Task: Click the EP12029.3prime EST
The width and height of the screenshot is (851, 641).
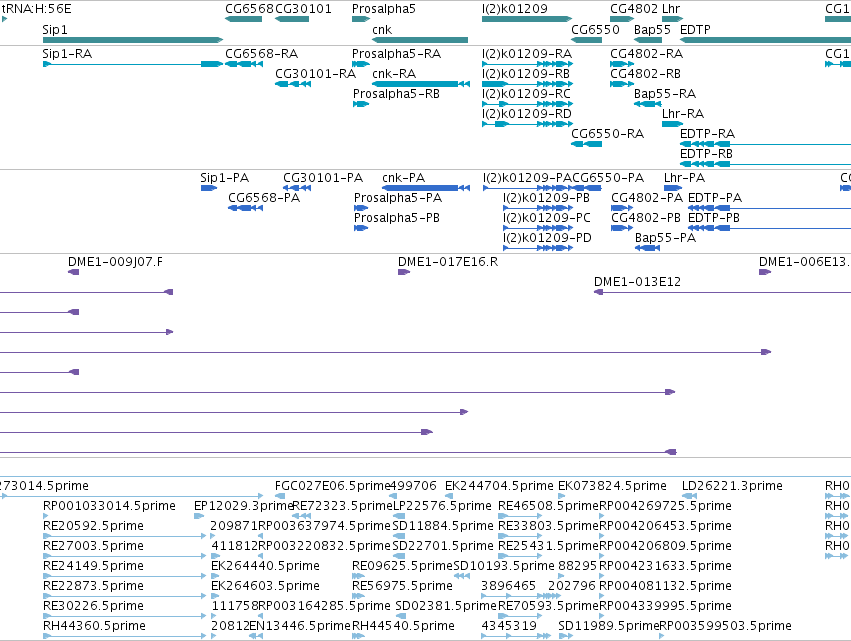Action: 199,516
